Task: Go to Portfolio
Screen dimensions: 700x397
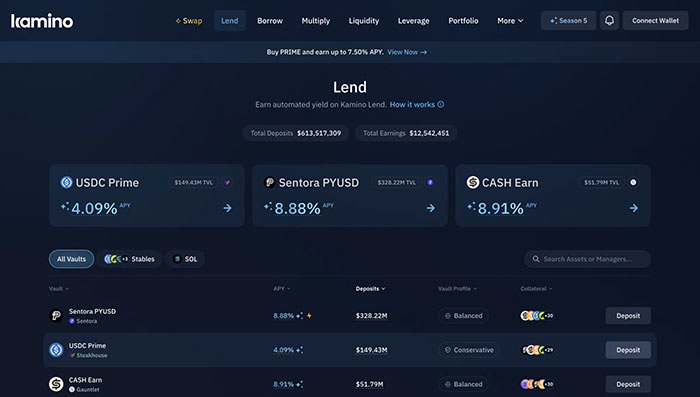Action: click(463, 21)
